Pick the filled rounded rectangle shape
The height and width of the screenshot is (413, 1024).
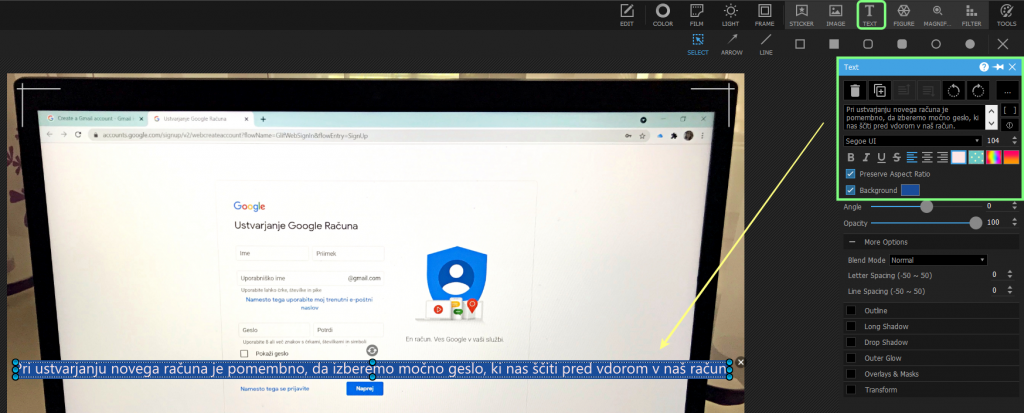coord(902,44)
